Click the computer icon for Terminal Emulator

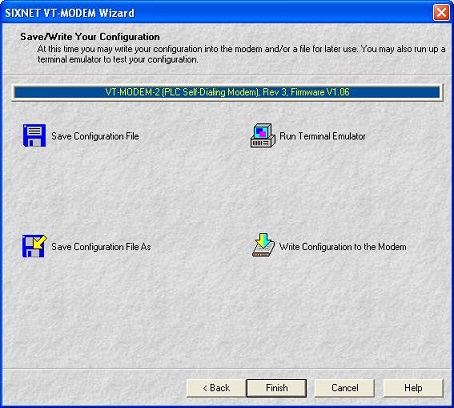(x=263, y=135)
